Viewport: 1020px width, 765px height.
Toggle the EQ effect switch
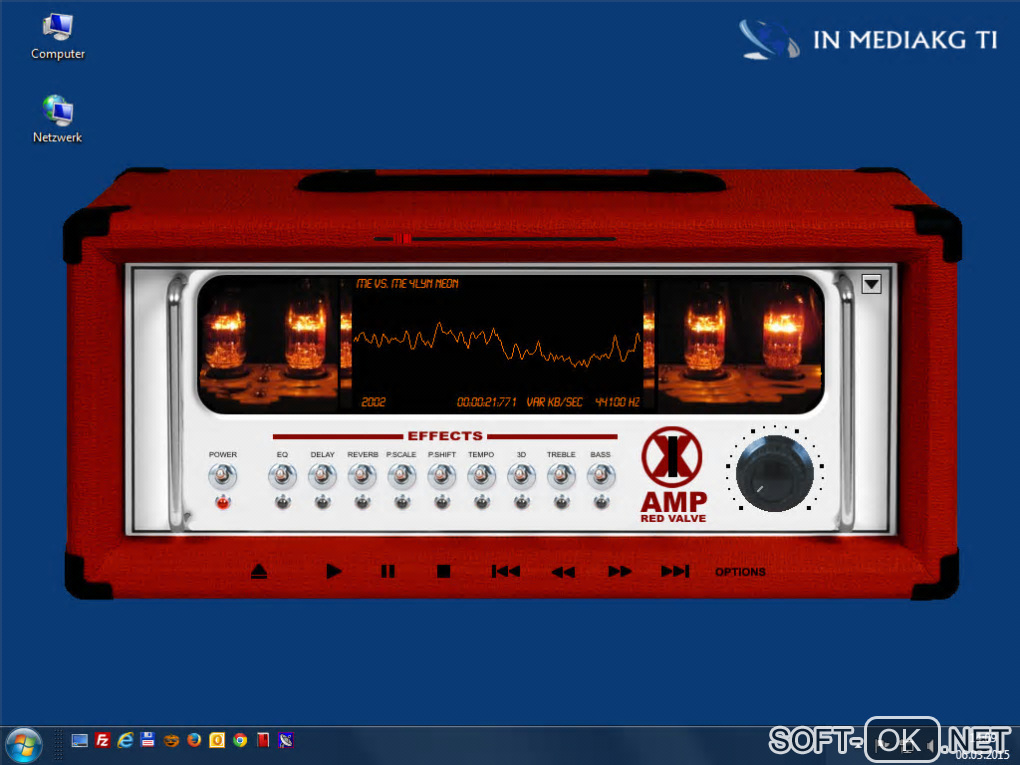click(282, 476)
